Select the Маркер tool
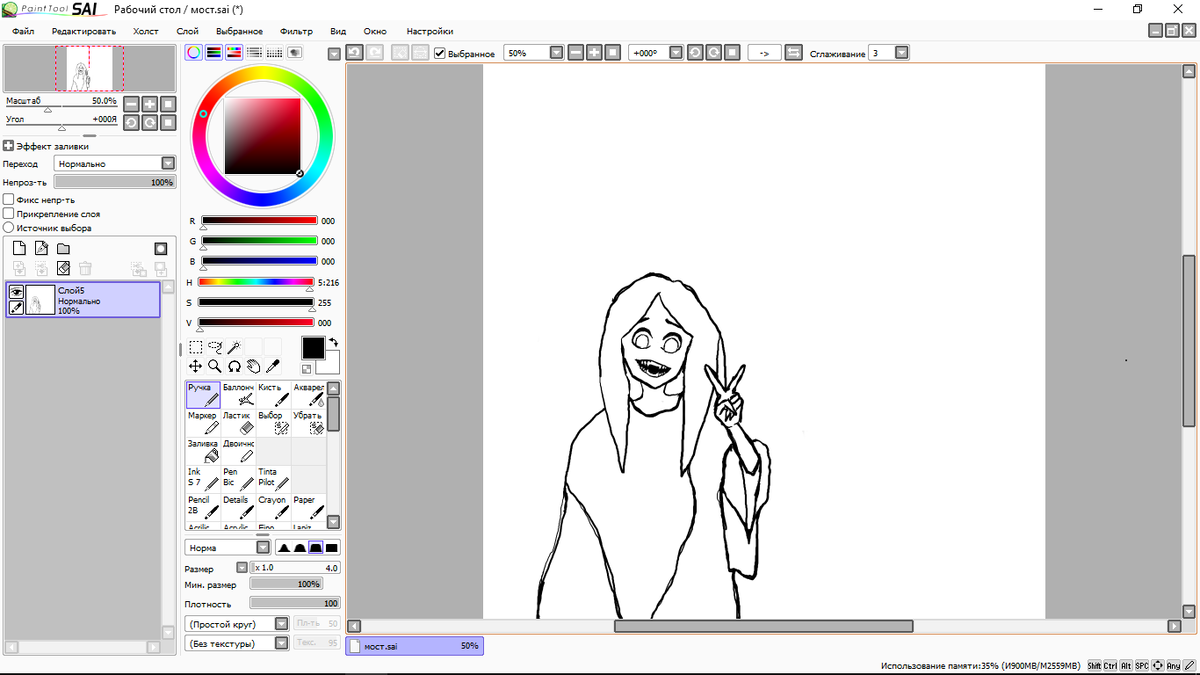 click(203, 422)
